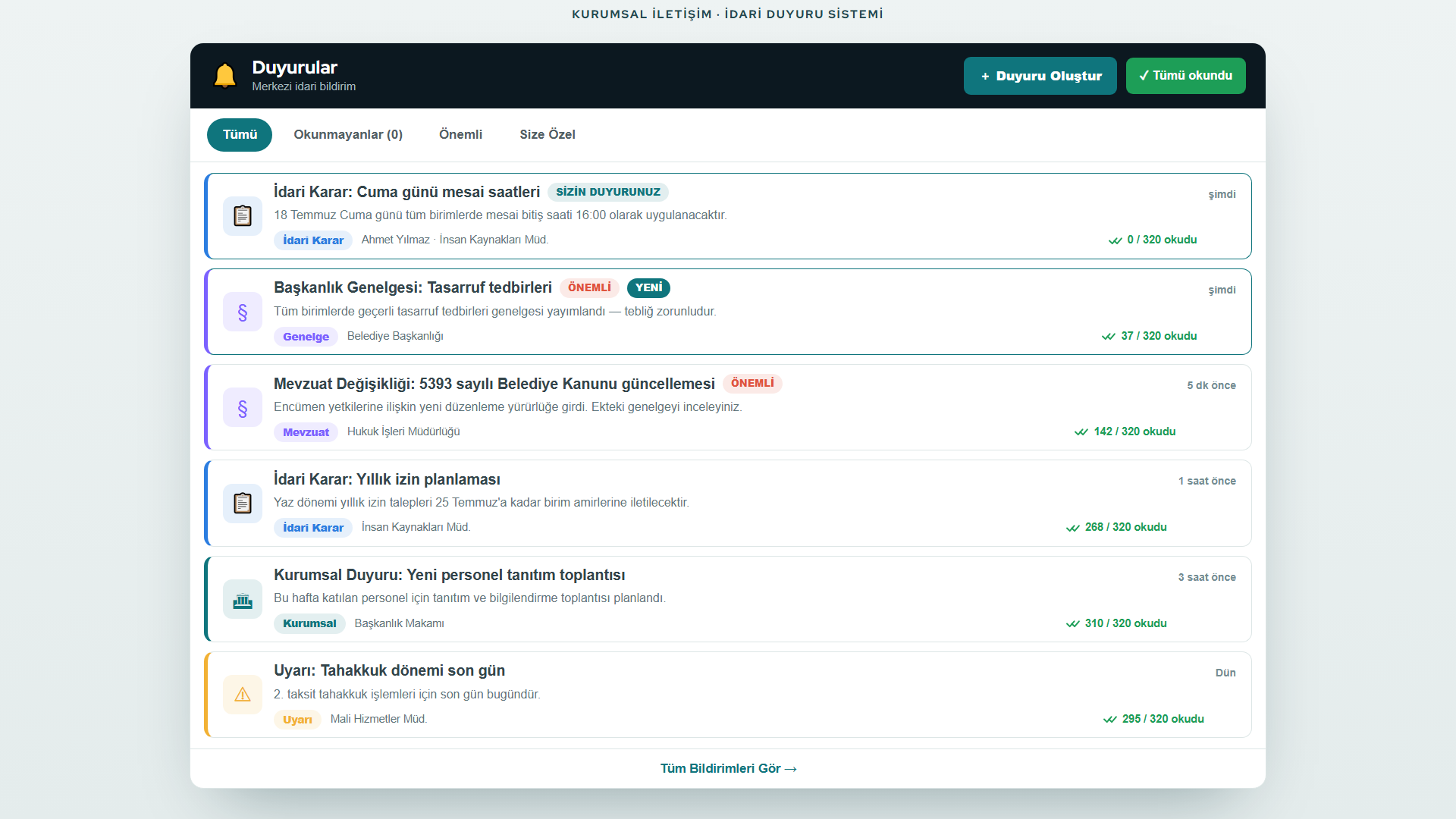Screen dimensions: 1456x819
Task: Click the Mali Hizmetler Müd. sender text
Action: point(379,719)
